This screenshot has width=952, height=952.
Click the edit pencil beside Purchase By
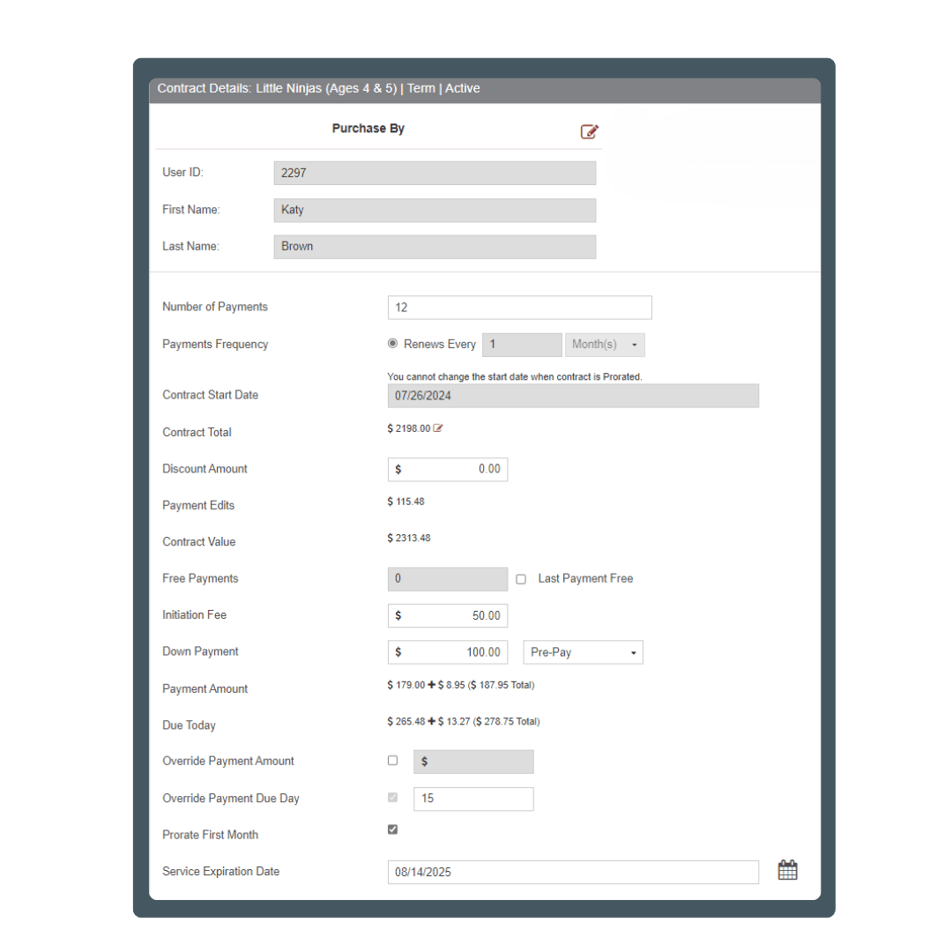pyautogui.click(x=589, y=131)
